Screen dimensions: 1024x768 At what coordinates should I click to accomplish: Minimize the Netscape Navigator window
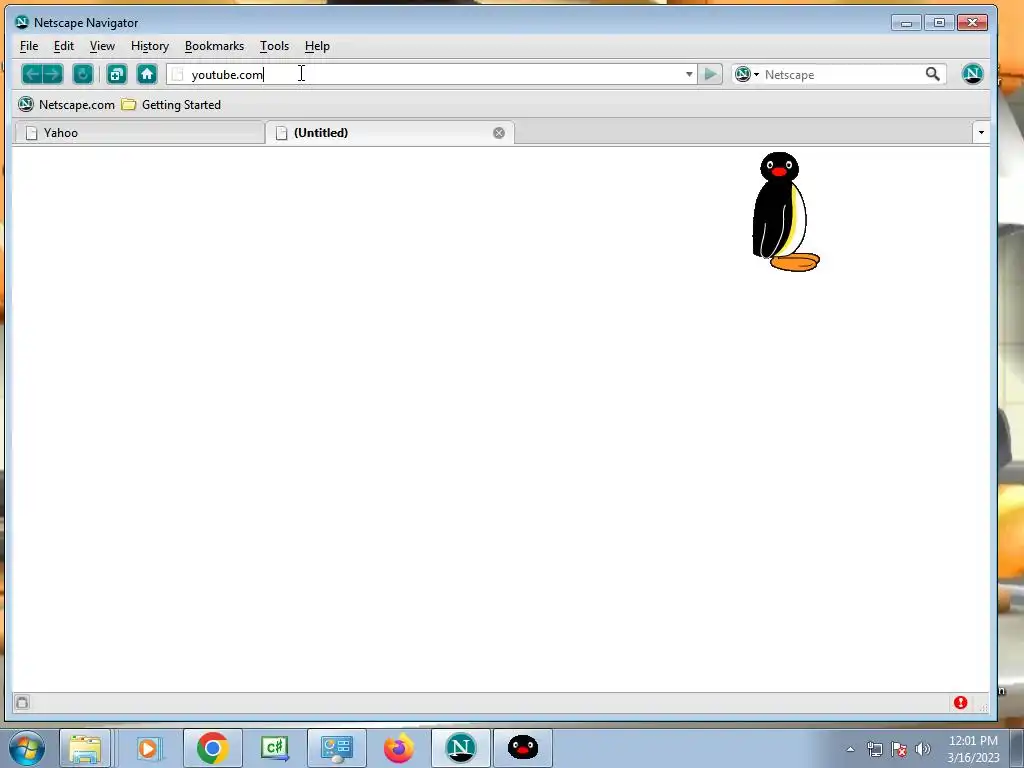point(906,23)
